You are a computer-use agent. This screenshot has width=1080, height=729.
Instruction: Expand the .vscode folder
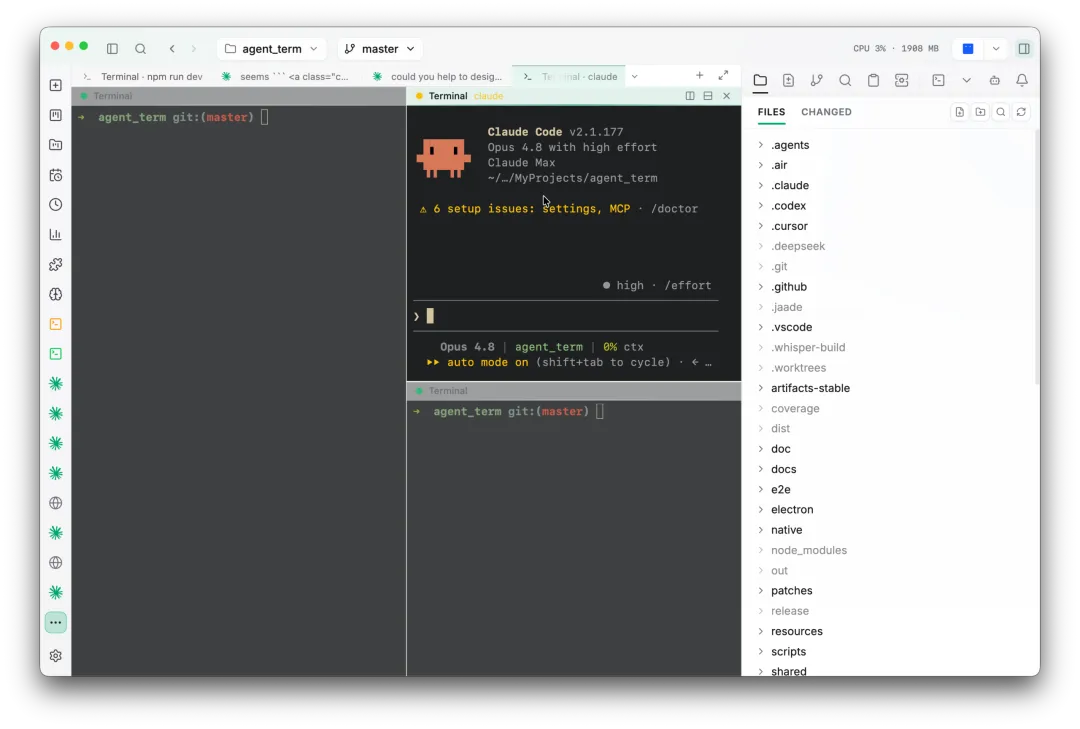[x=760, y=327]
